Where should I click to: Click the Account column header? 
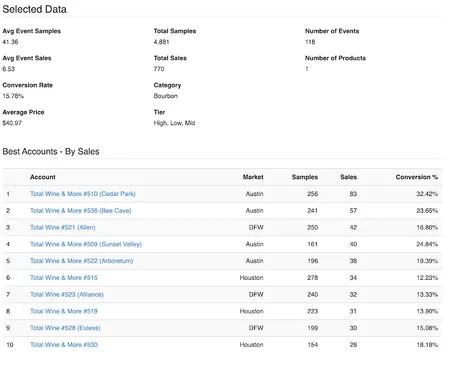(43, 177)
